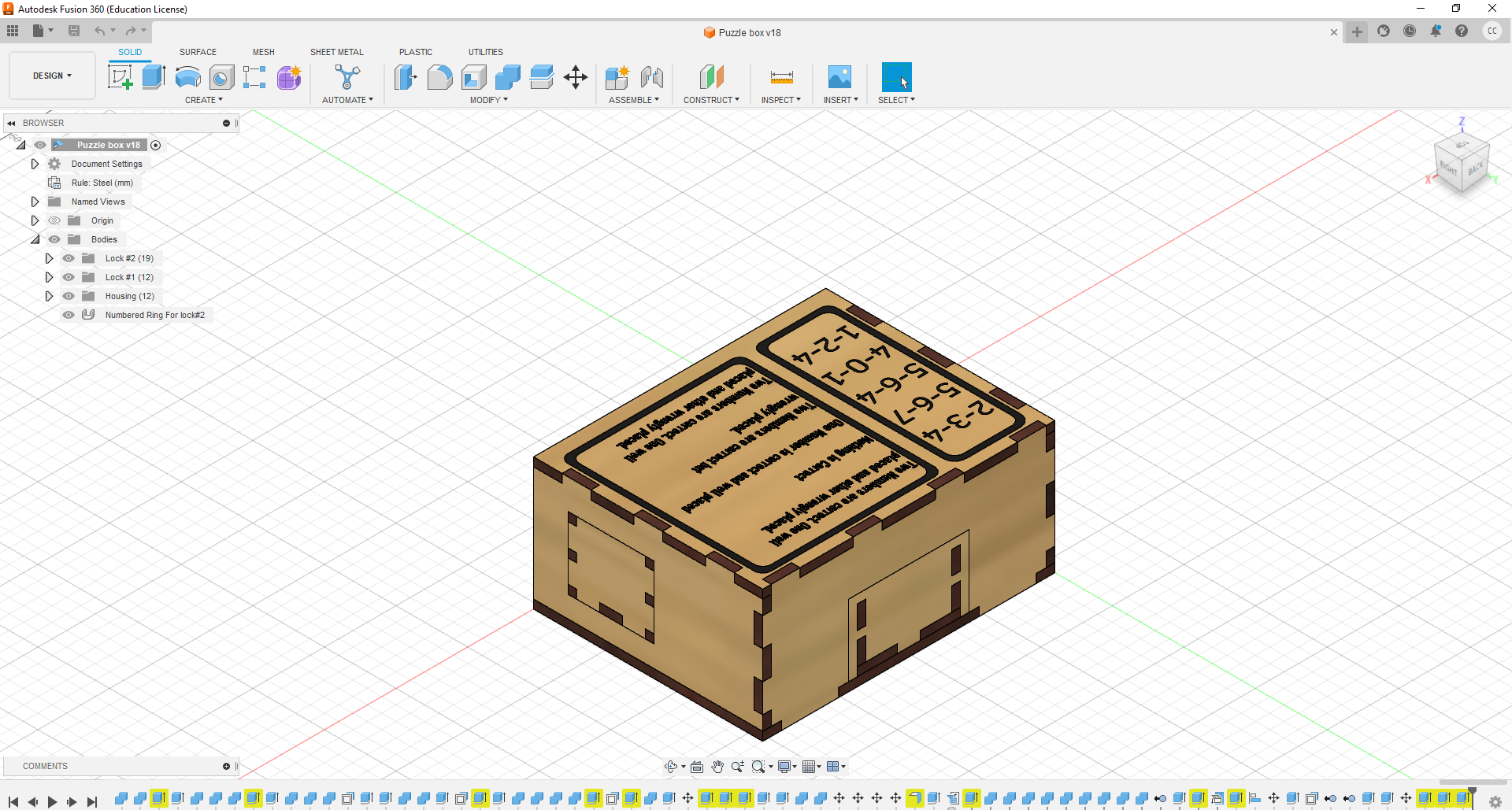
Task: Click the ASSEMBLE menu button
Action: [635, 100]
